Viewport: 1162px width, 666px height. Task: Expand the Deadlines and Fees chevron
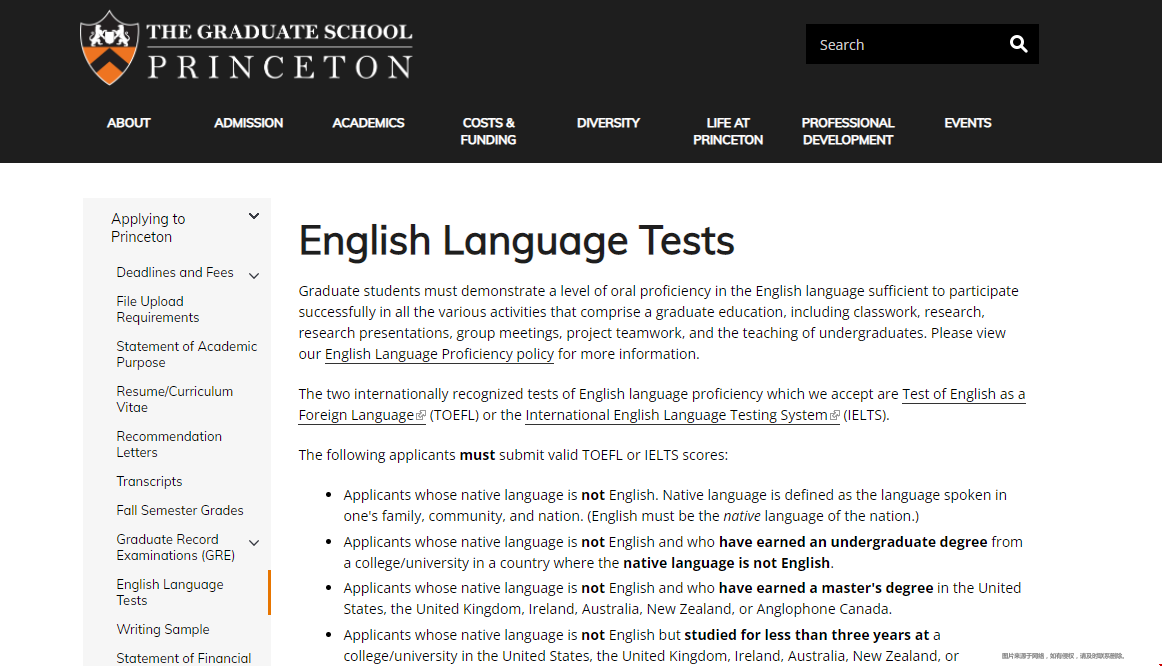coord(254,276)
